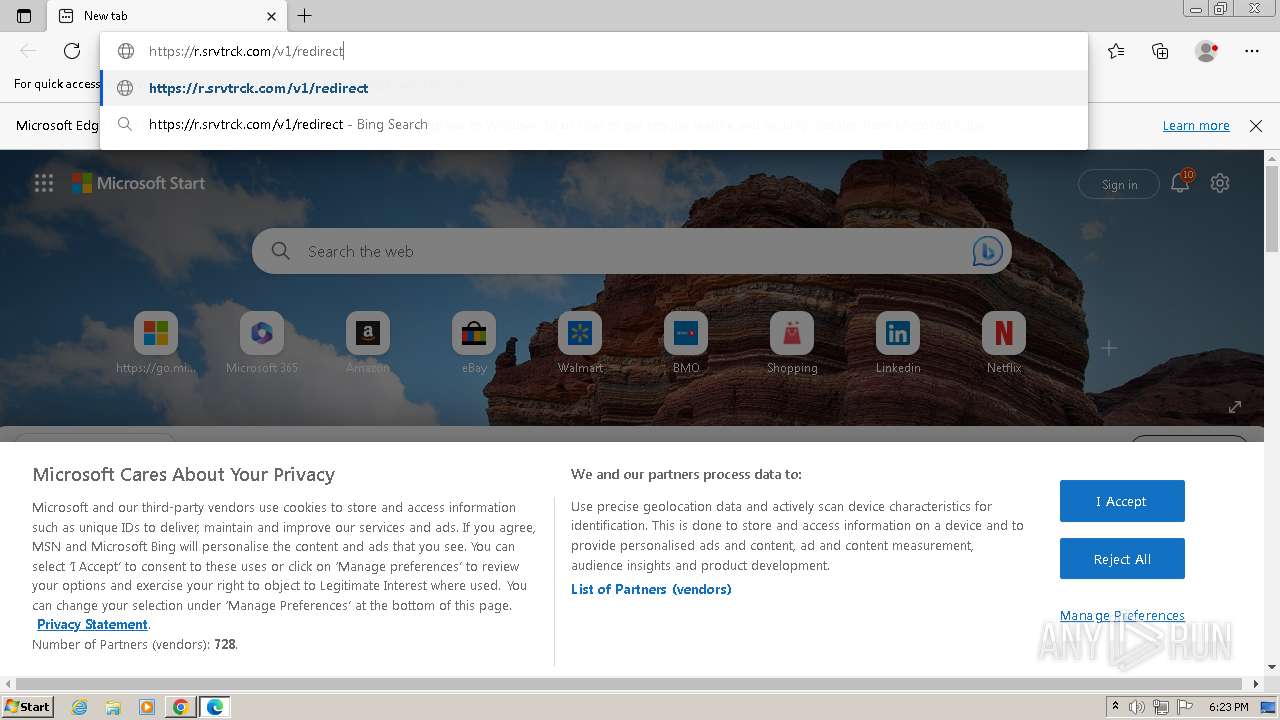Click the Sign in button

click(x=1119, y=184)
